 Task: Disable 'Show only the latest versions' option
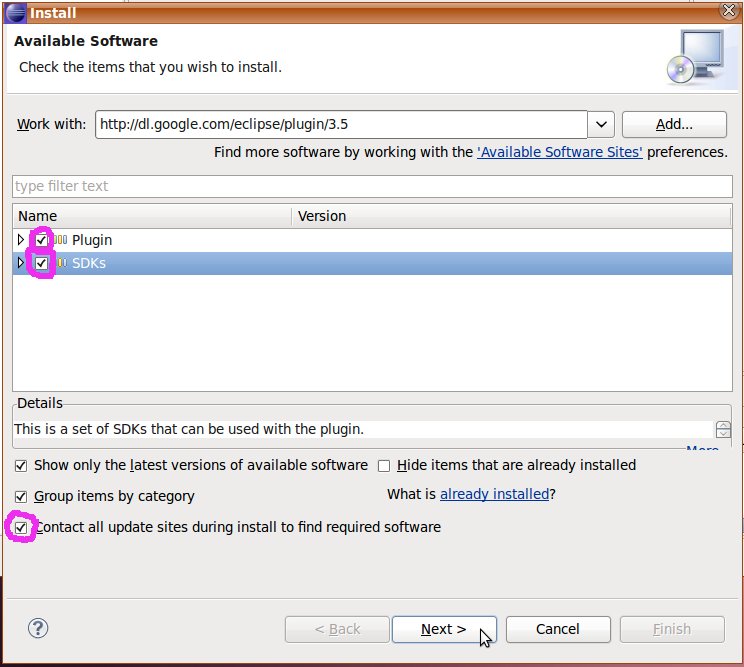coord(21,466)
